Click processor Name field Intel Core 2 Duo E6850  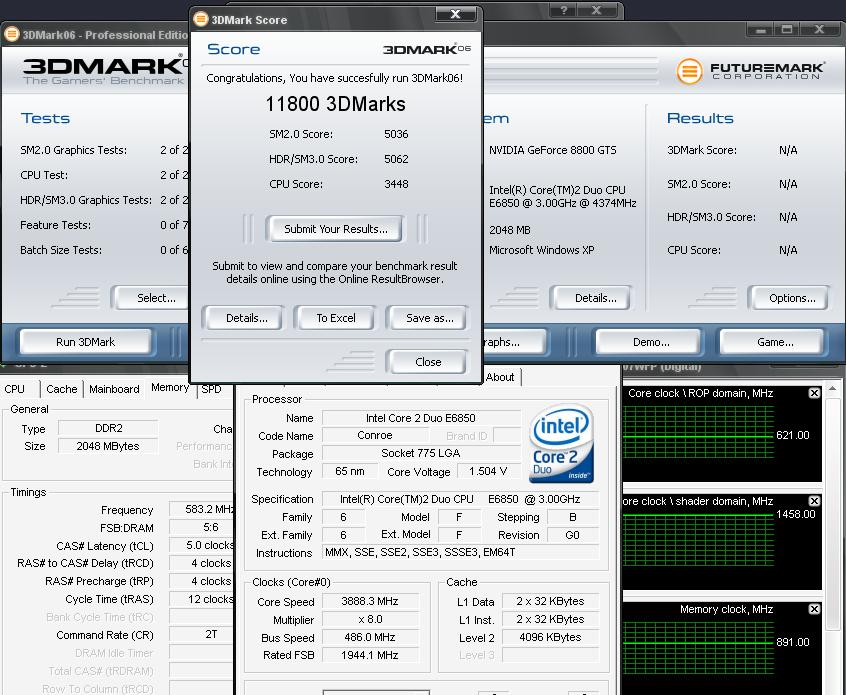click(421, 418)
